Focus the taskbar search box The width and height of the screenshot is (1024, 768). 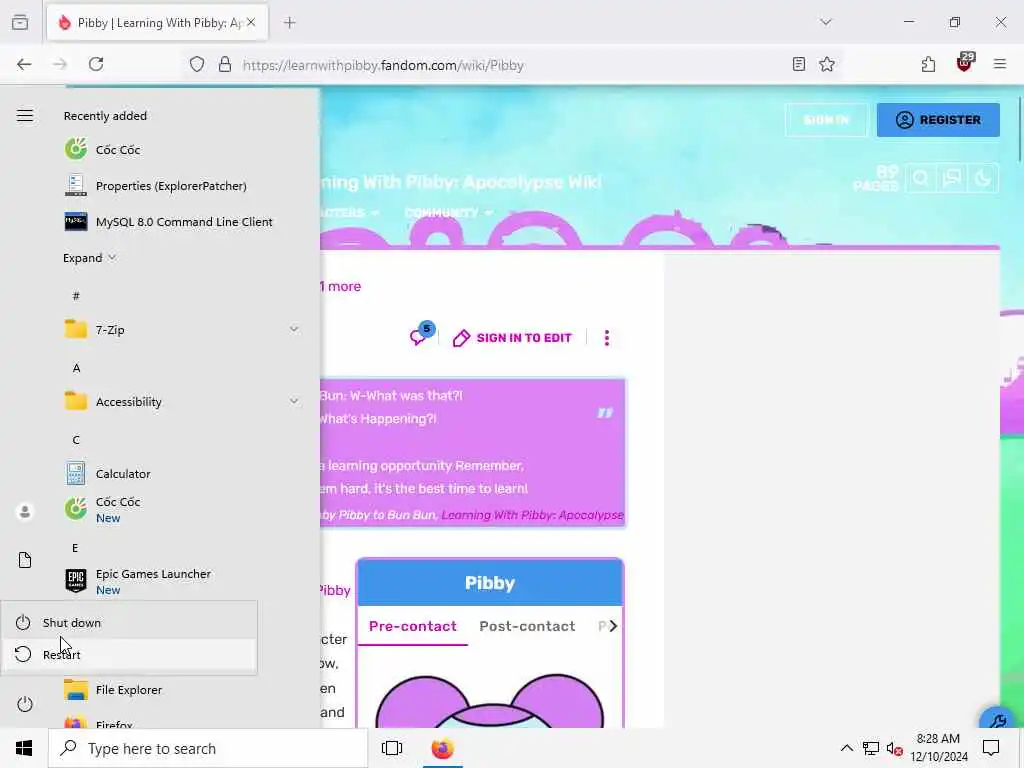tap(208, 748)
